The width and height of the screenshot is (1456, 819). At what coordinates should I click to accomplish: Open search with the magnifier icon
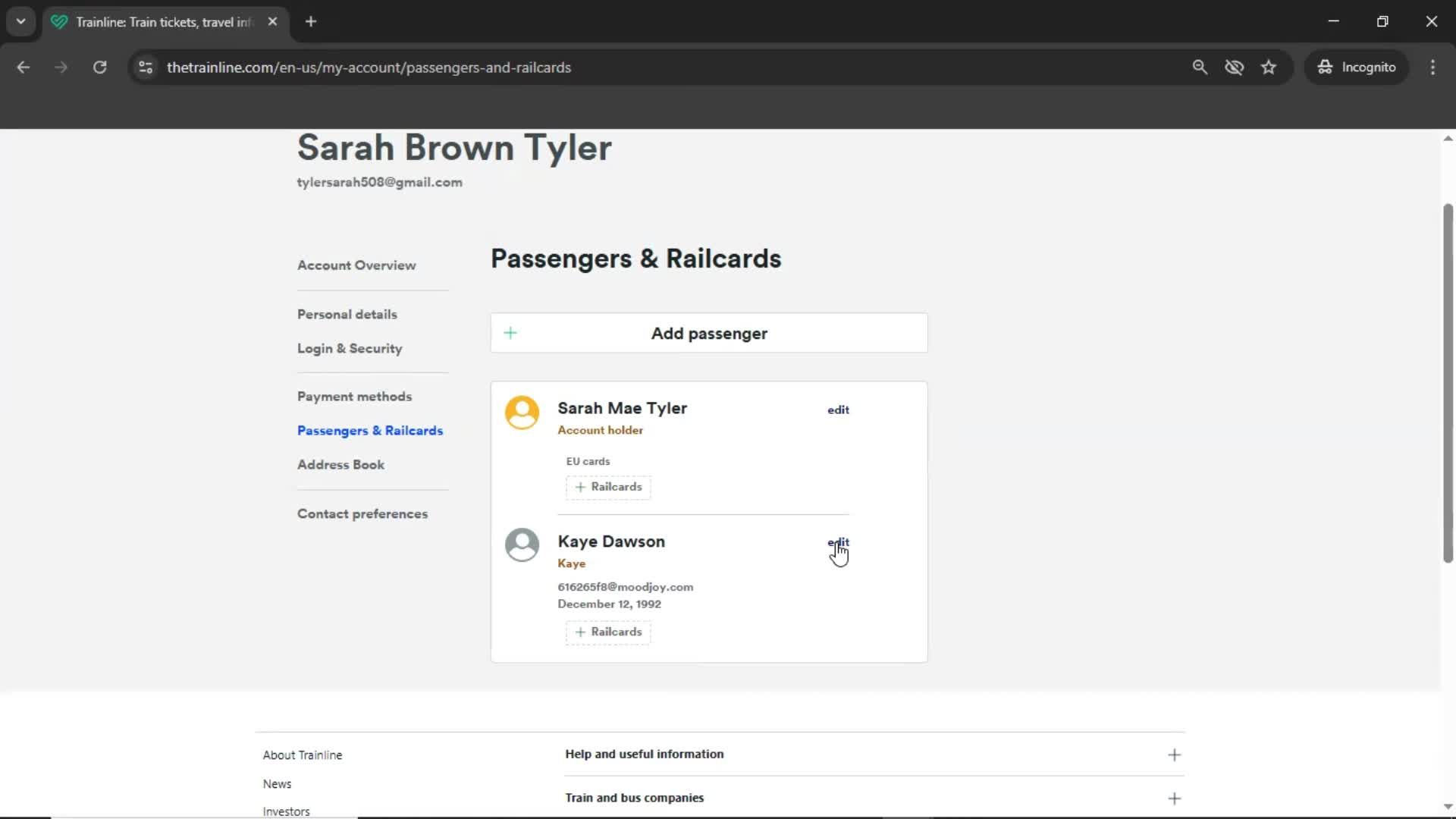pos(1200,67)
